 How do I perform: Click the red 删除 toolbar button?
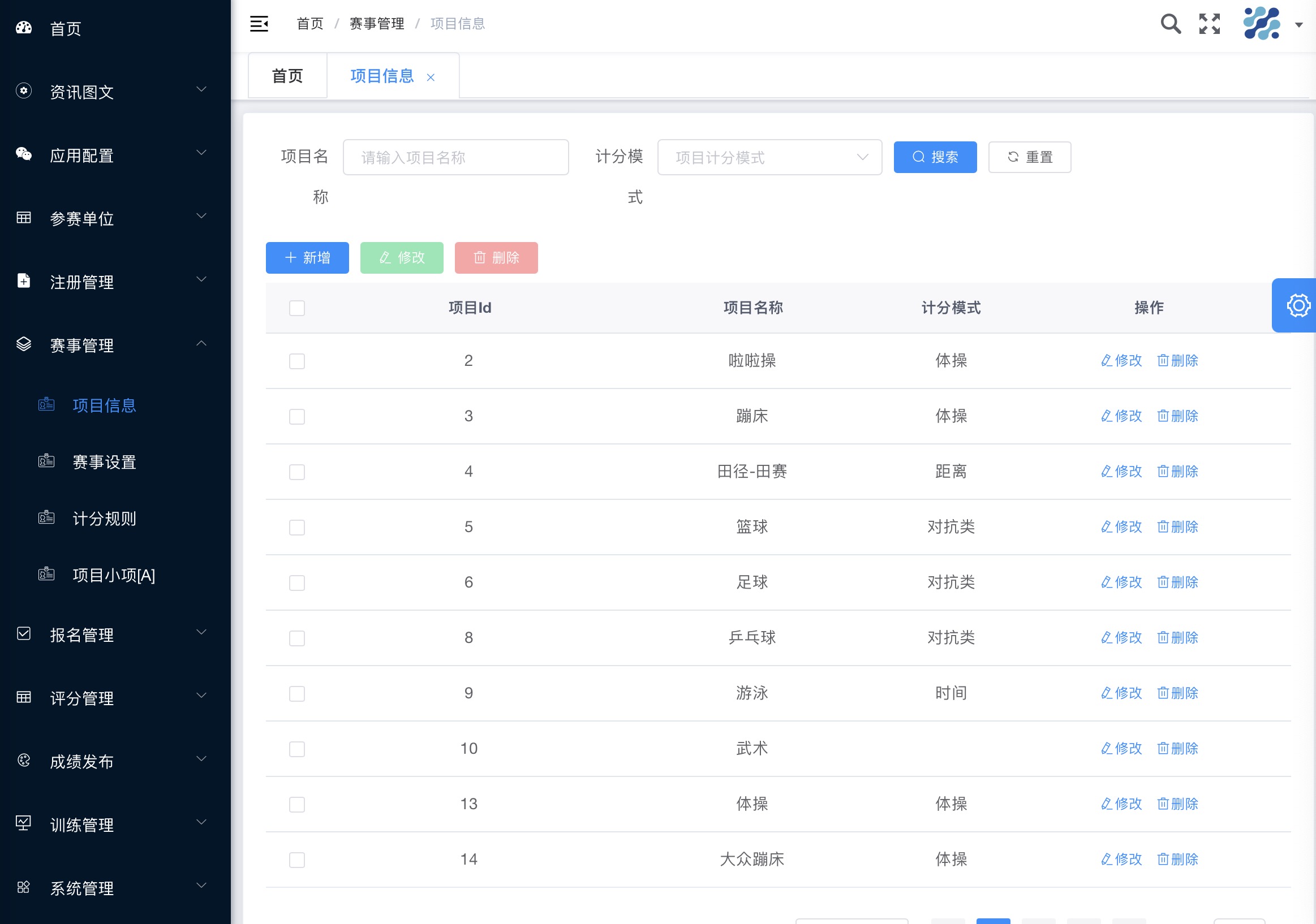pos(496,258)
